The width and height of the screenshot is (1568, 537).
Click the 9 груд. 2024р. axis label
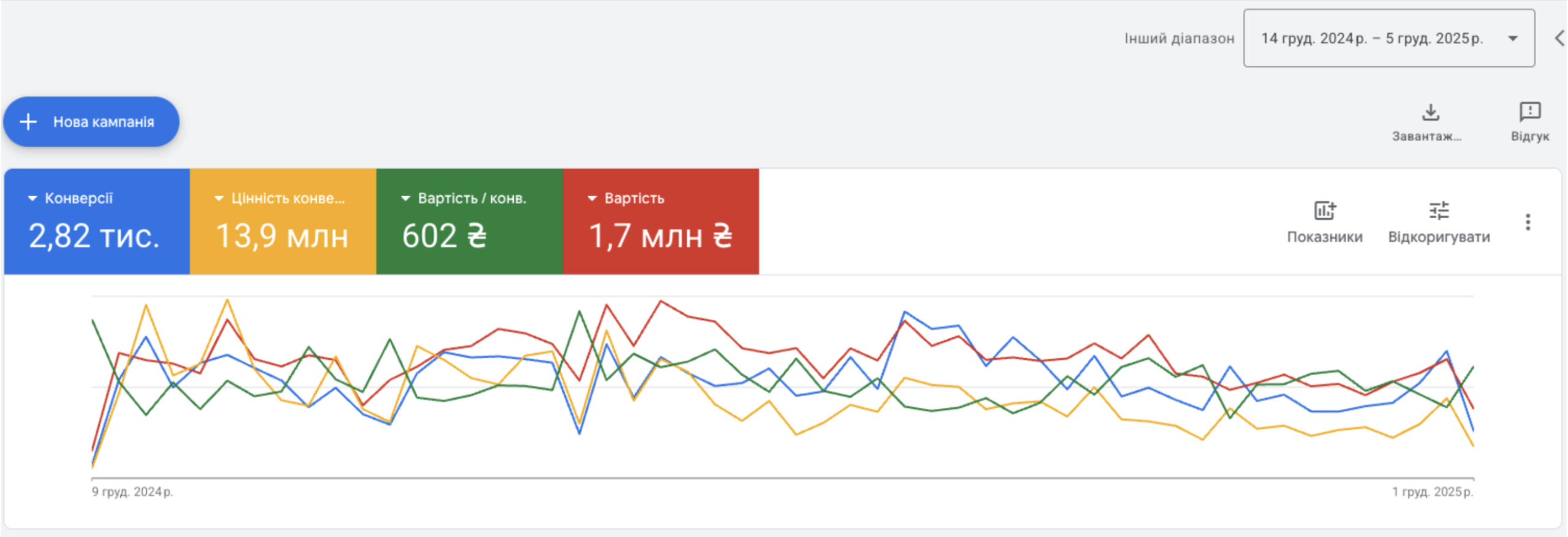[132, 492]
